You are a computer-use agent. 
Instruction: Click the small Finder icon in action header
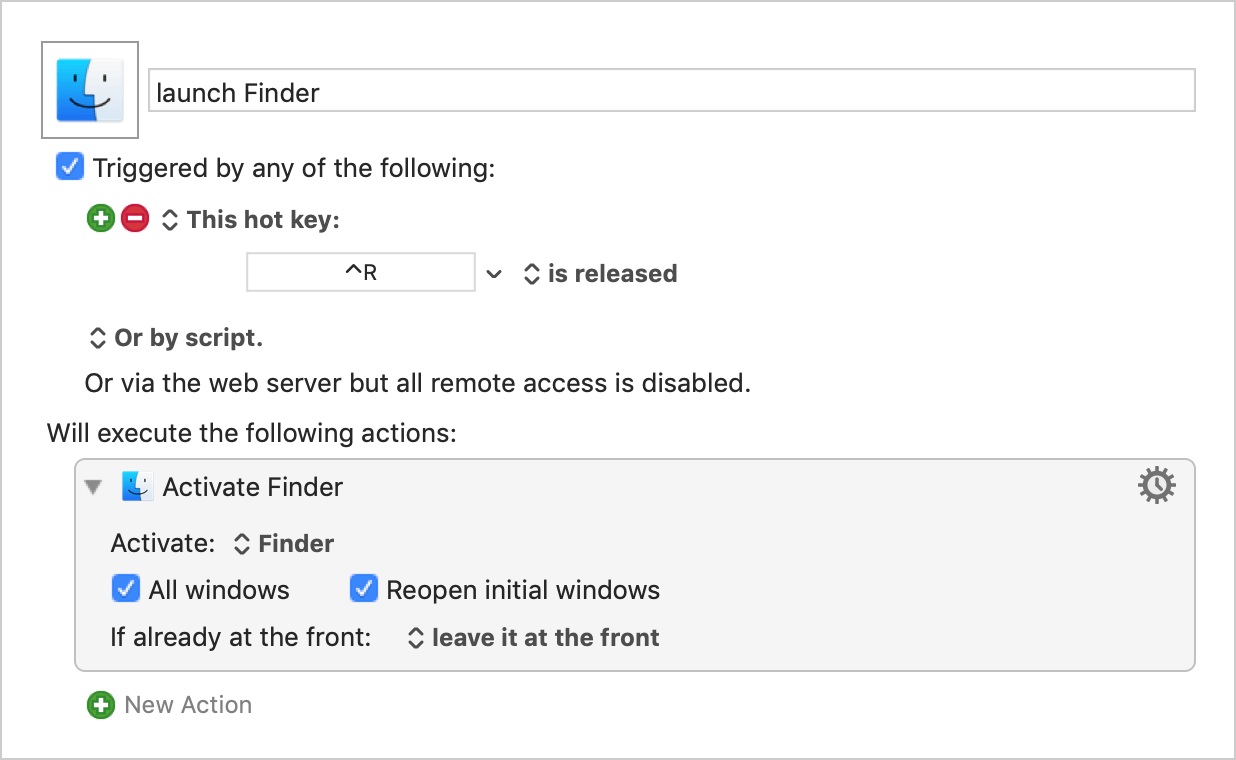point(137,487)
